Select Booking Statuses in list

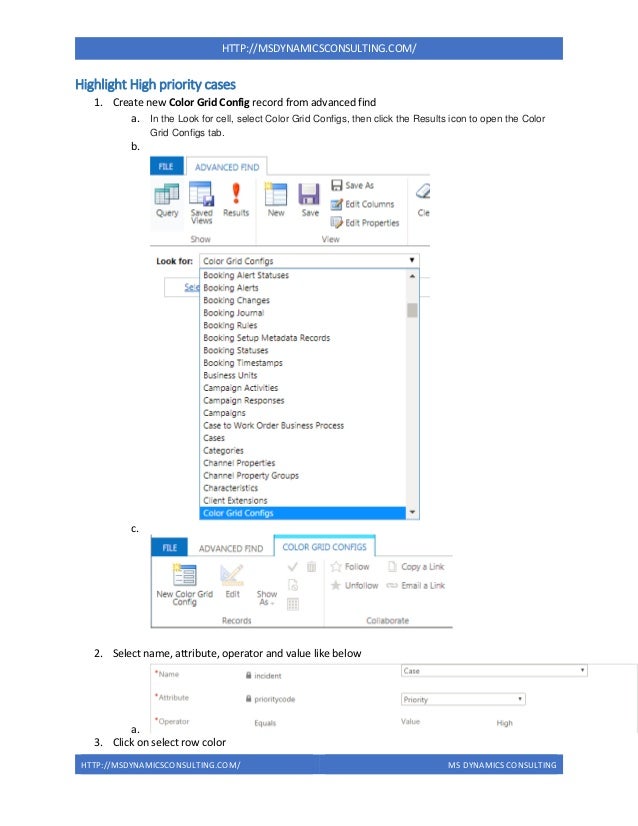[235, 350]
